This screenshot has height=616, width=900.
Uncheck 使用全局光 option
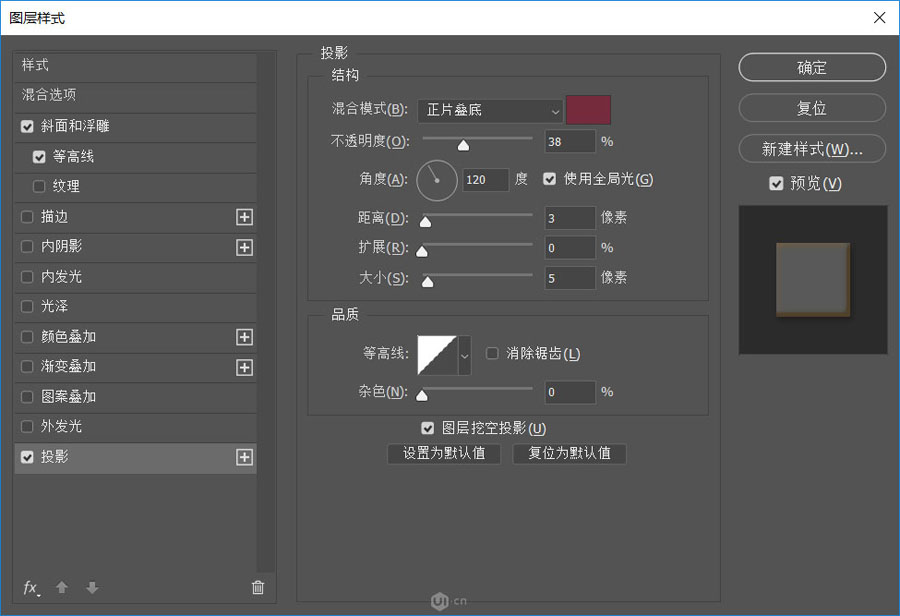coord(549,178)
